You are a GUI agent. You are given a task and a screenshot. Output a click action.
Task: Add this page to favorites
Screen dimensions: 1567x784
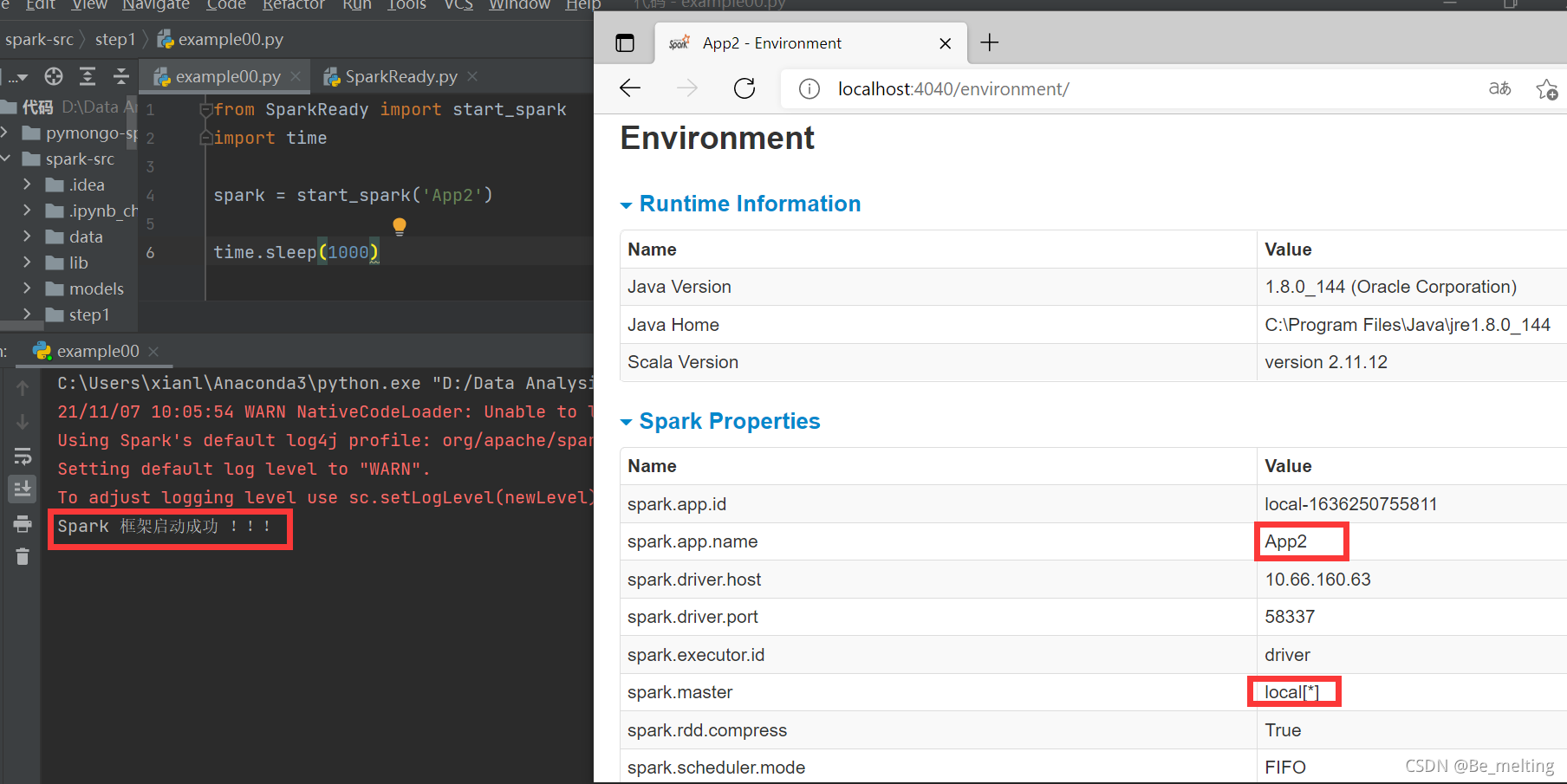1546,89
